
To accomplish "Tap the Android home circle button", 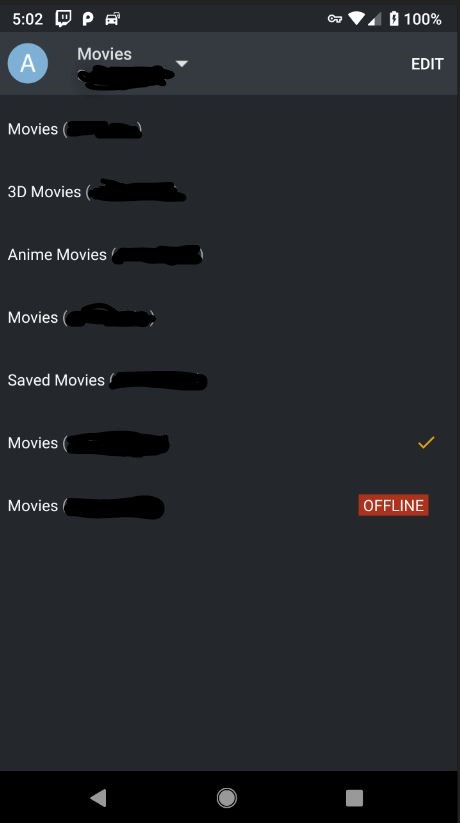I will [227, 798].
